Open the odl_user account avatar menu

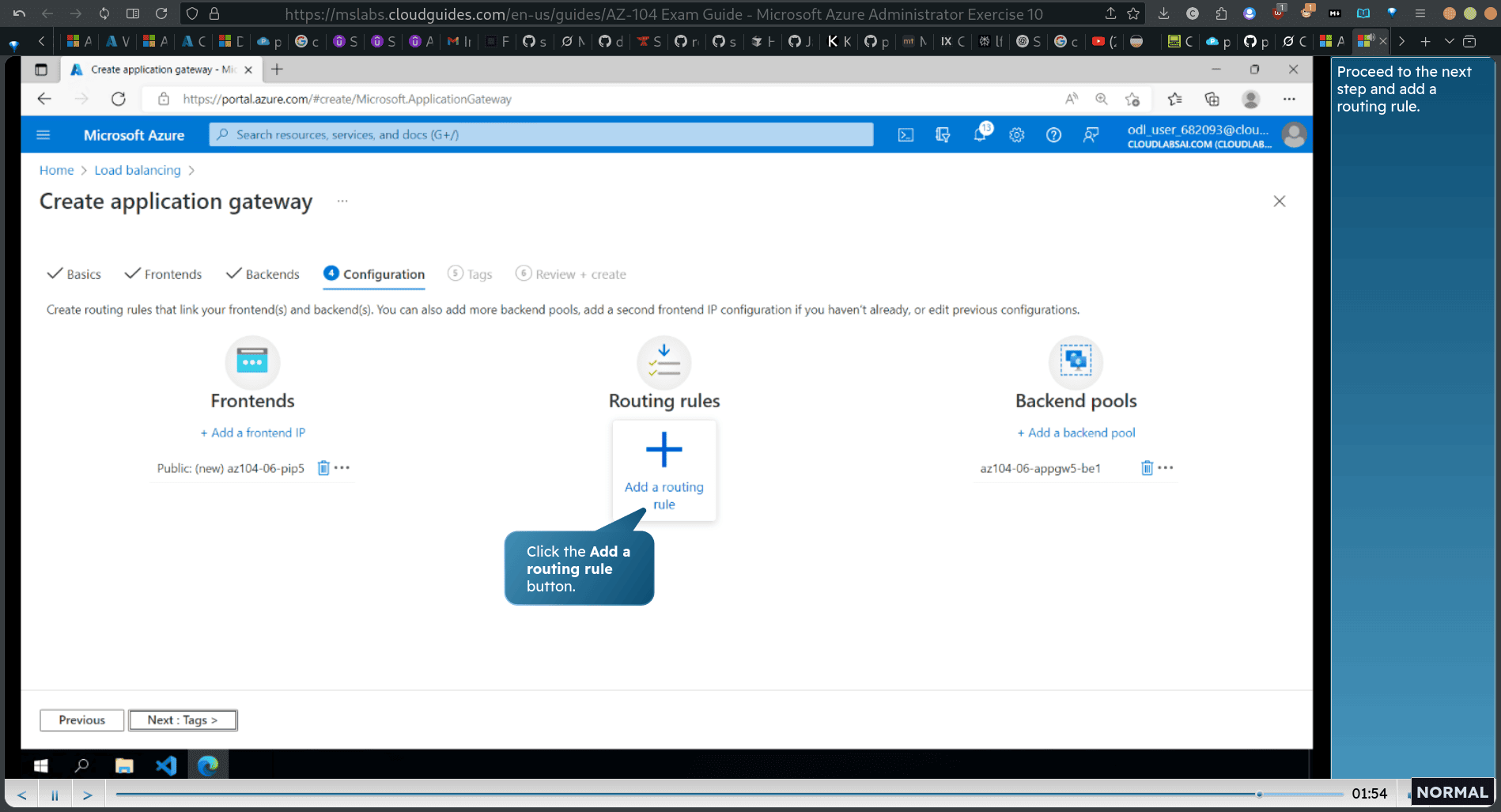1294,135
